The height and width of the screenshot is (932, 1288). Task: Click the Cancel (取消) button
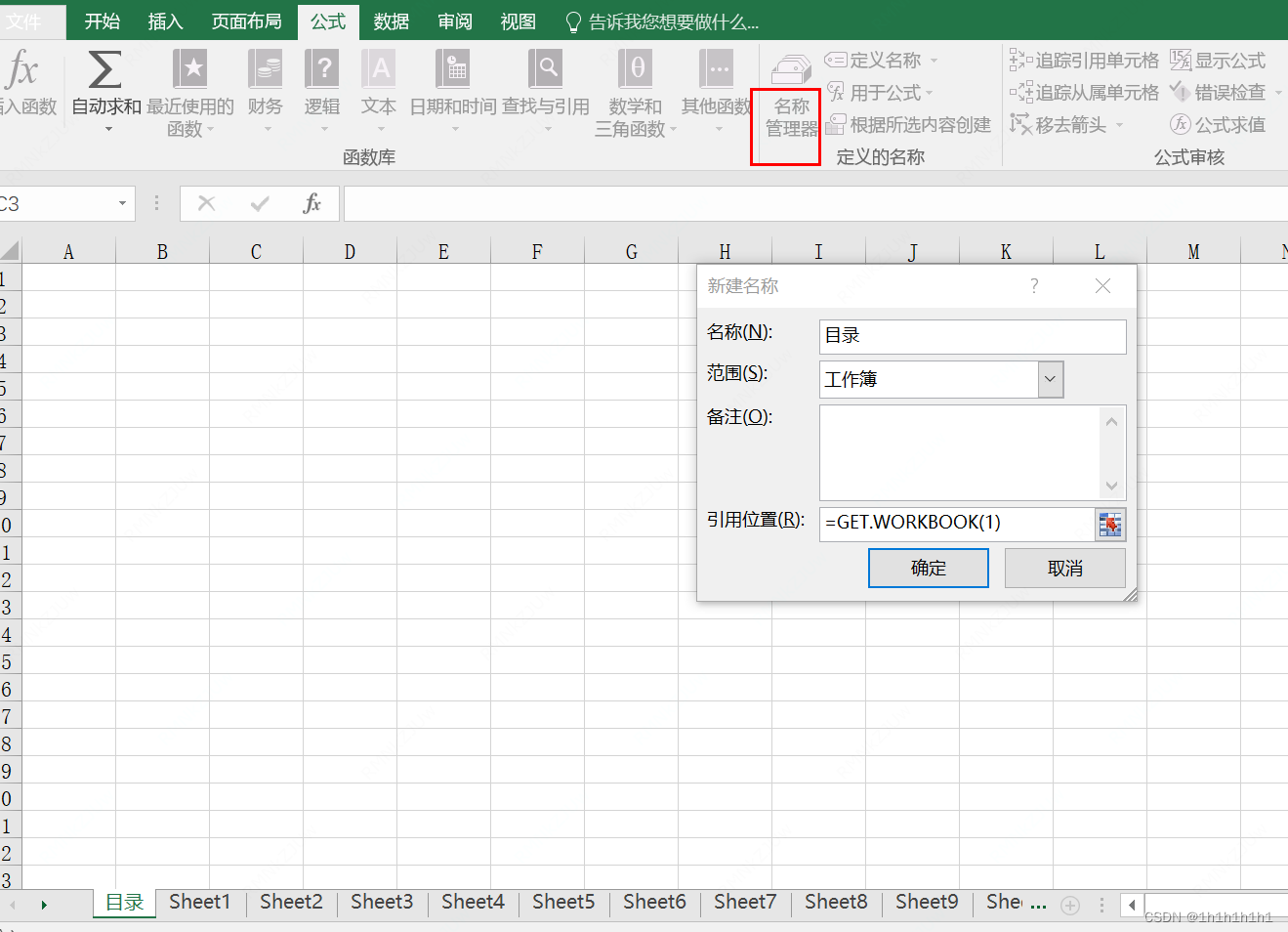1064,568
